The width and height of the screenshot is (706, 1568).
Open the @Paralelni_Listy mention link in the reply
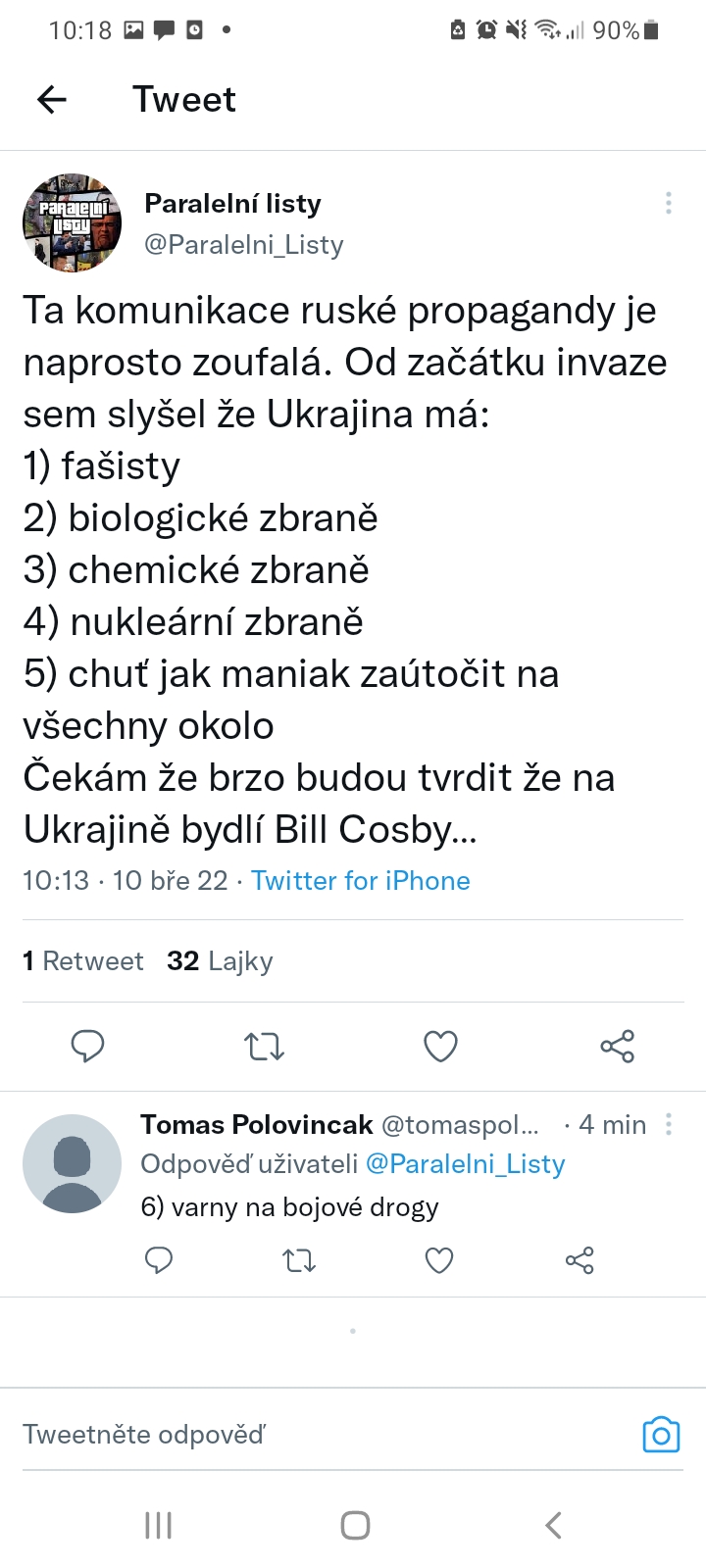click(x=465, y=1163)
